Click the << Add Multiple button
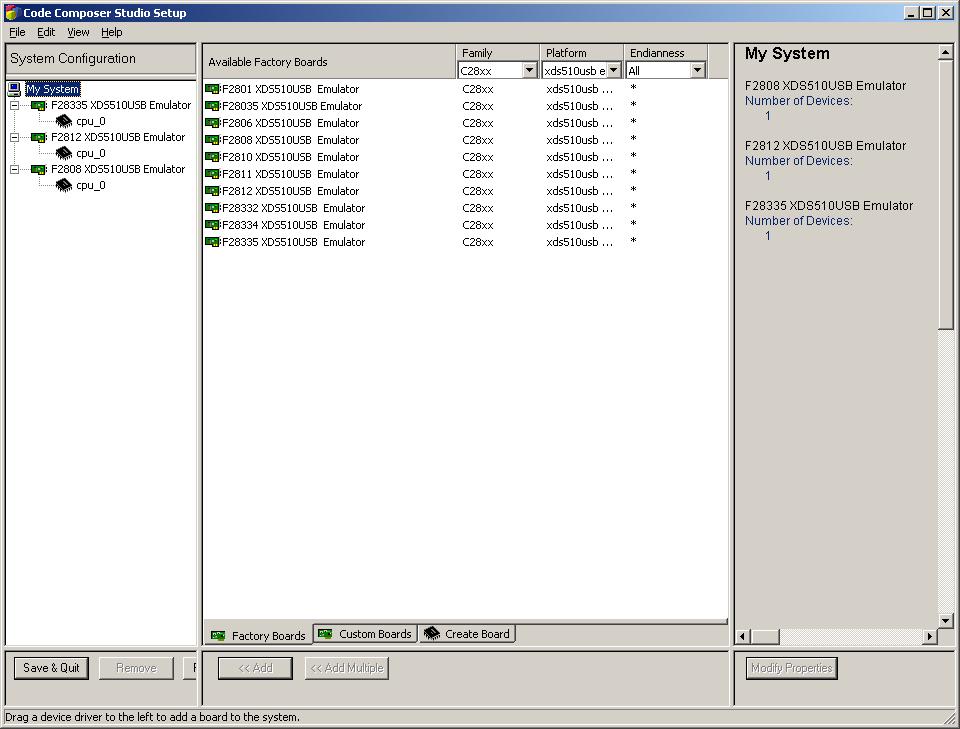The height and width of the screenshot is (729, 960). pyautogui.click(x=347, y=668)
